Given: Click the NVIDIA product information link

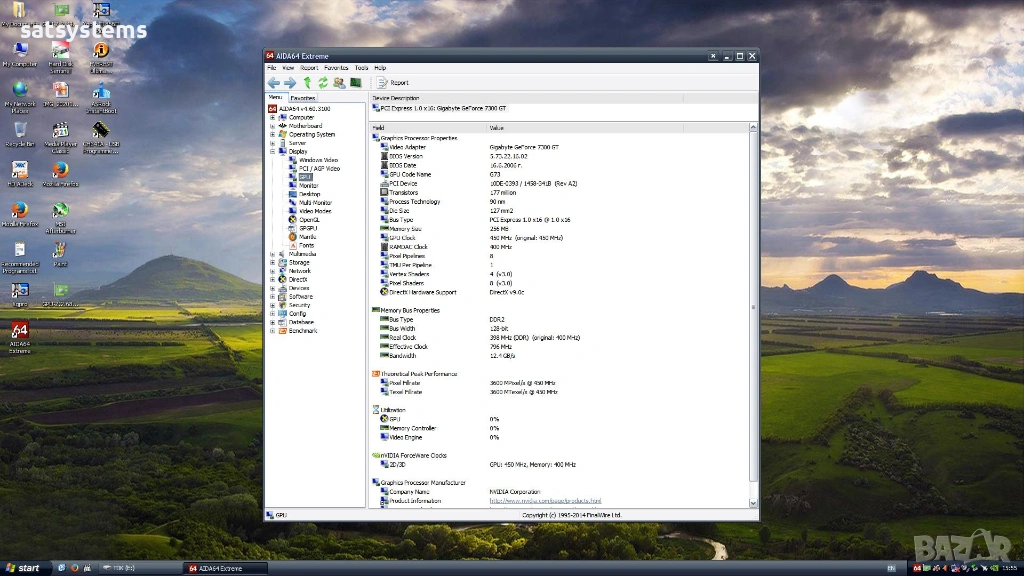Looking at the screenshot, I should 544,501.
